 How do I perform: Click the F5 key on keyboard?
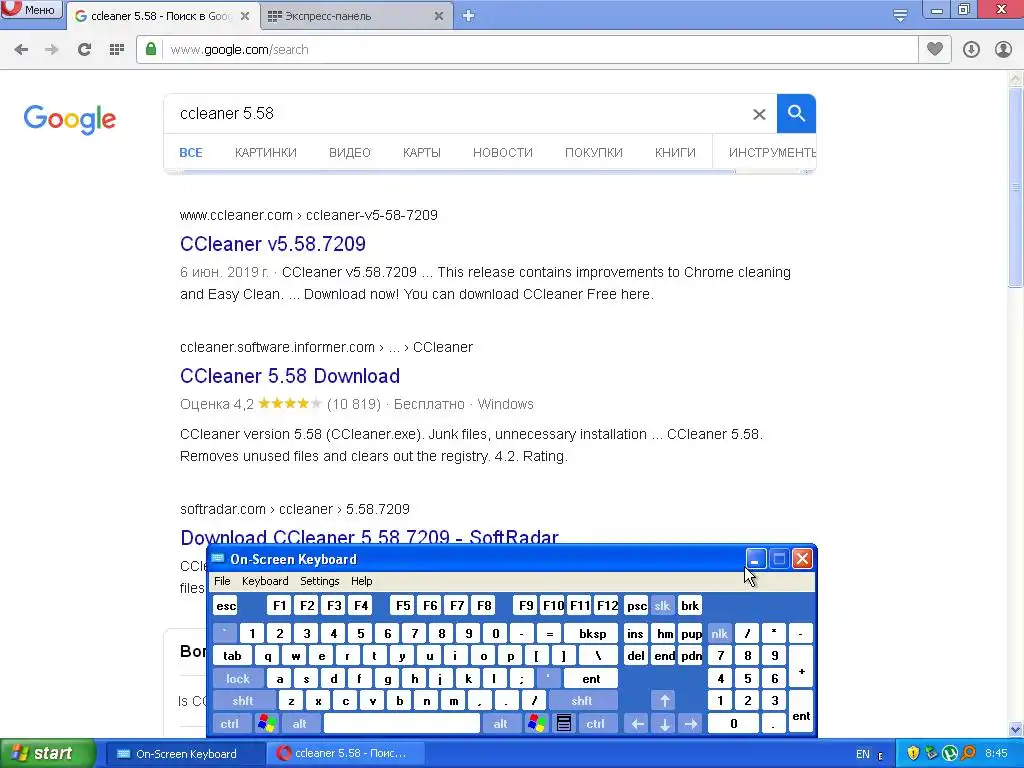coord(403,606)
